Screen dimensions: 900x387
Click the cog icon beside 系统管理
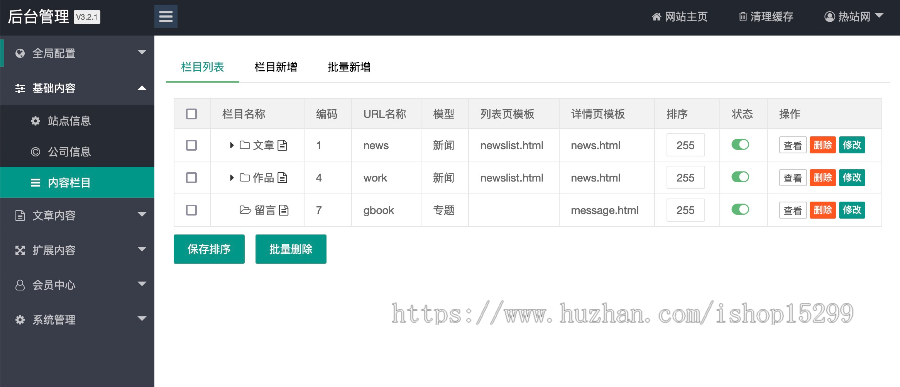20,320
